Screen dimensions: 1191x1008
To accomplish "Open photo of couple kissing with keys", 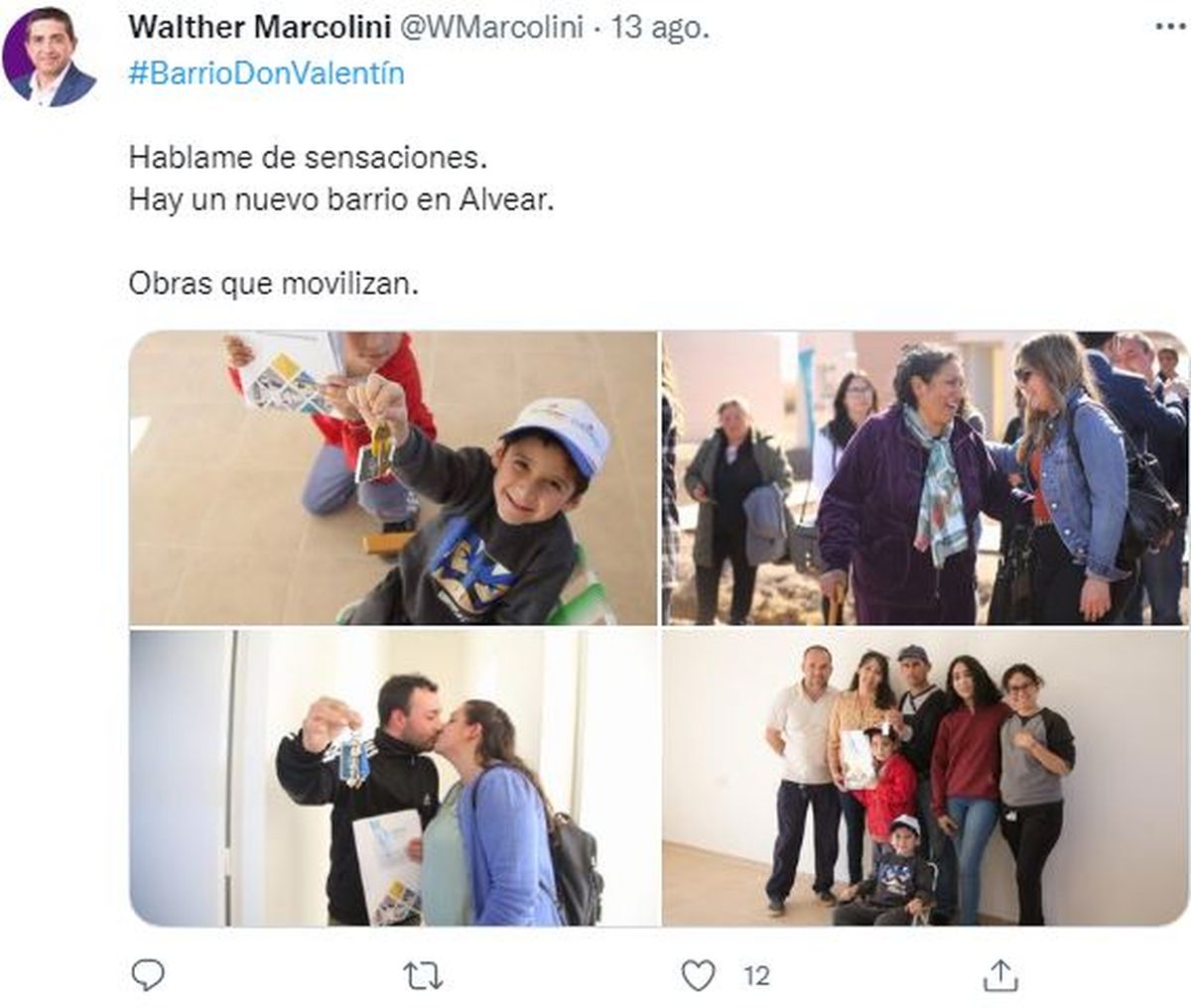I will coord(393,778).
